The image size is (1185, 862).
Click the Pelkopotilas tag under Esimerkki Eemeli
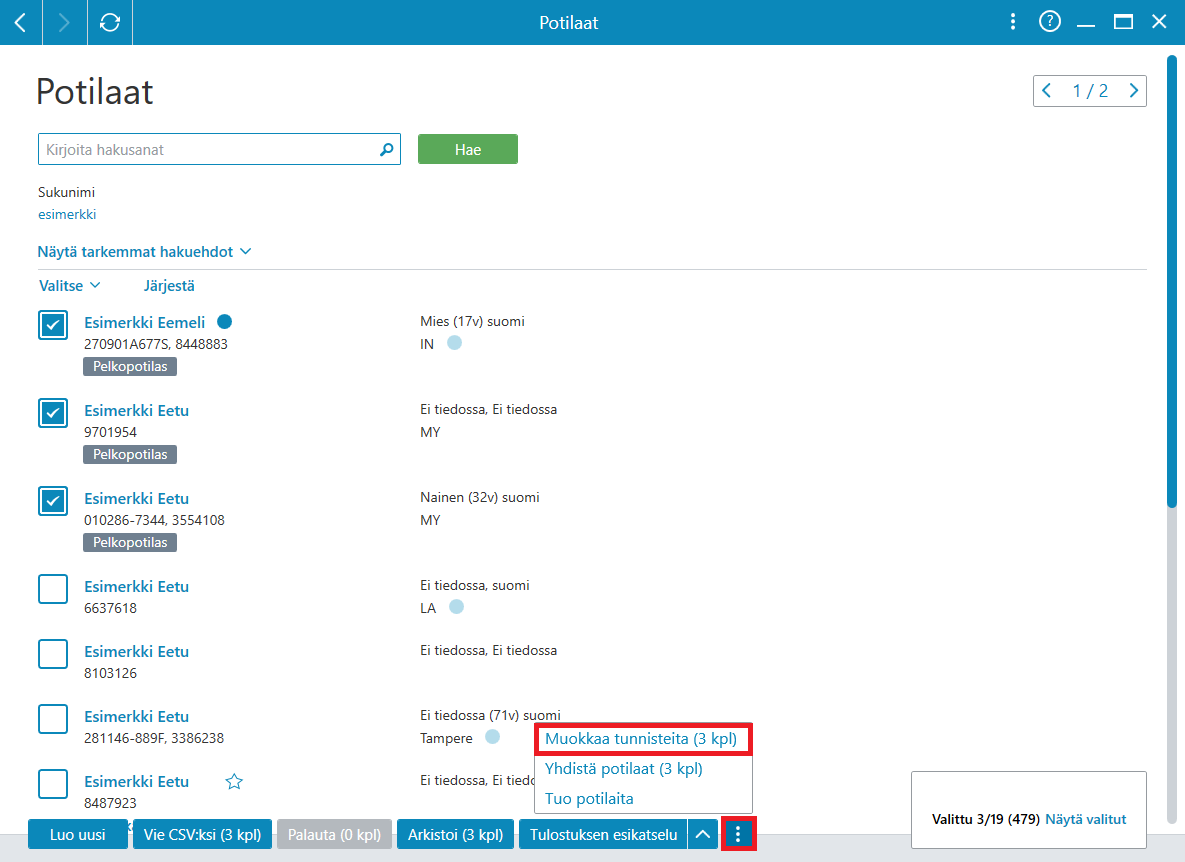click(130, 366)
